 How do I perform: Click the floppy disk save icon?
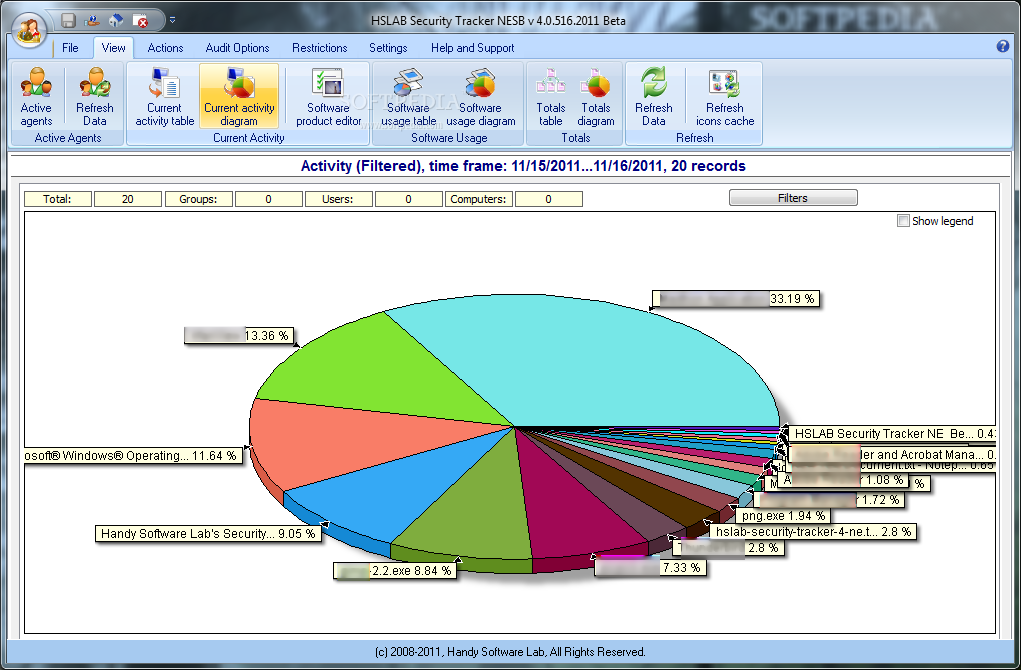(x=68, y=21)
